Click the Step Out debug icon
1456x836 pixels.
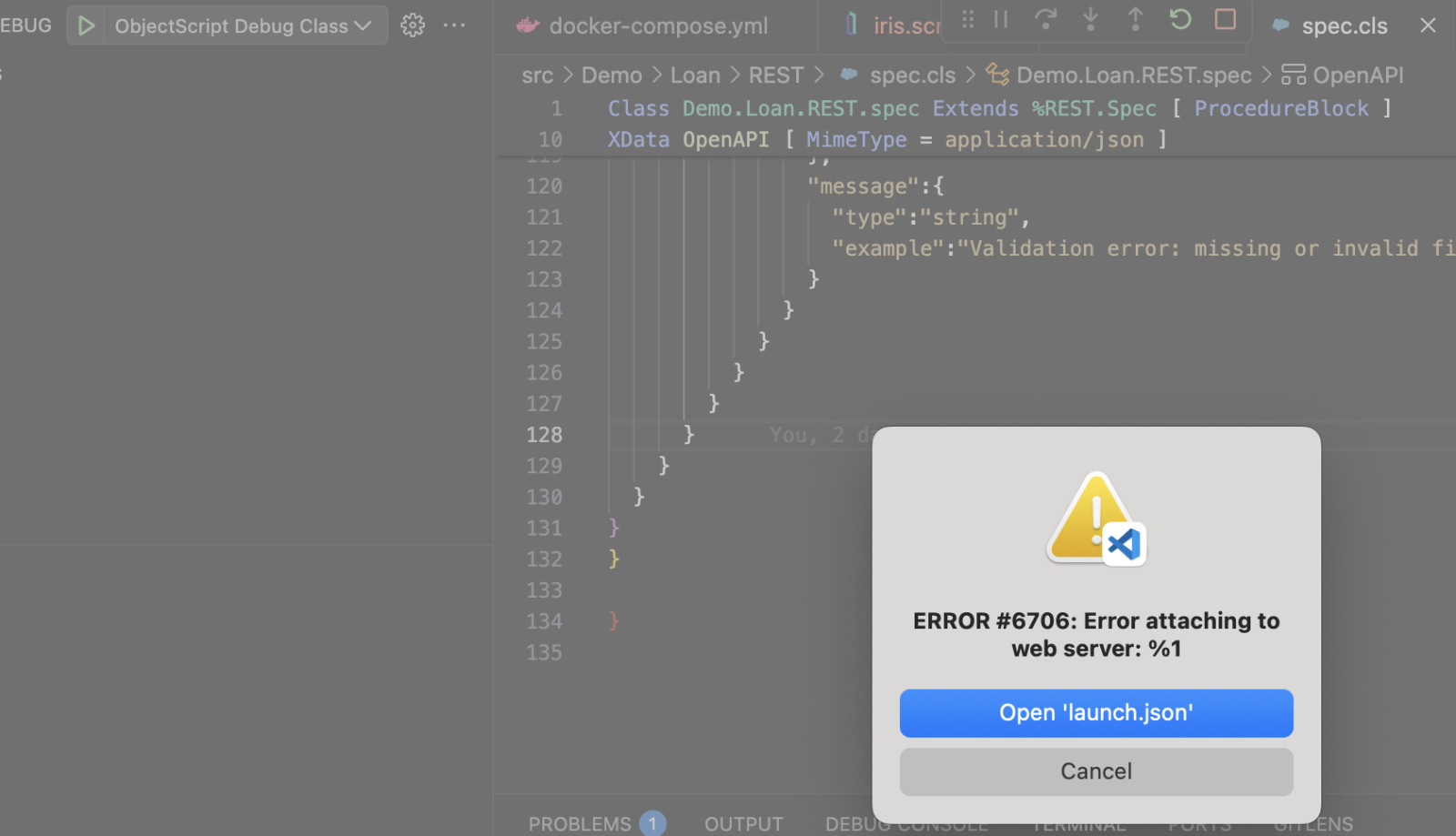[x=1135, y=19]
